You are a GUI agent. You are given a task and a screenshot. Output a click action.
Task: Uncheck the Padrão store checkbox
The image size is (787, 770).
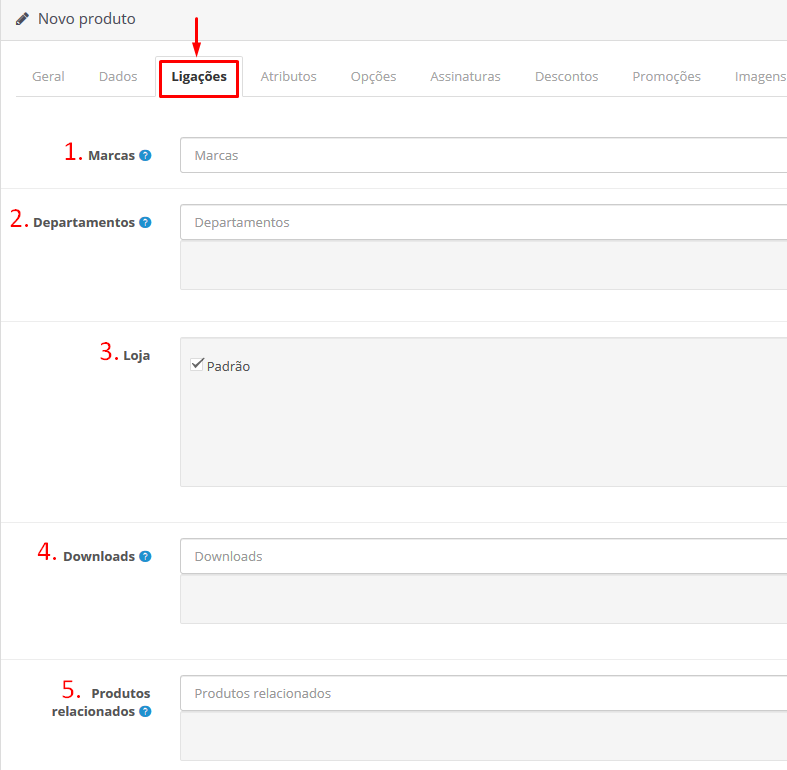[197, 365]
